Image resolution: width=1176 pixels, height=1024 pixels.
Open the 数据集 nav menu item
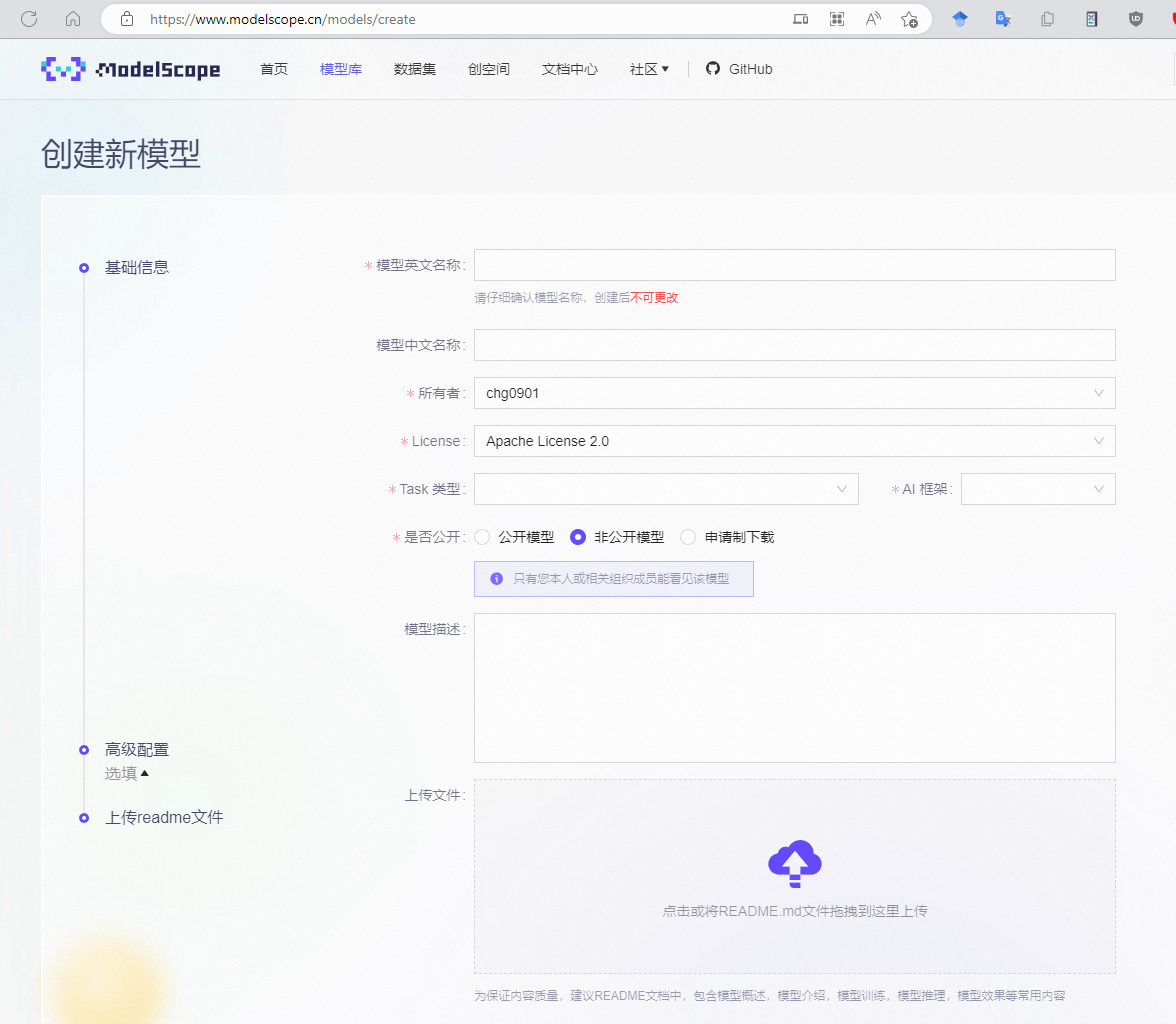(x=415, y=69)
